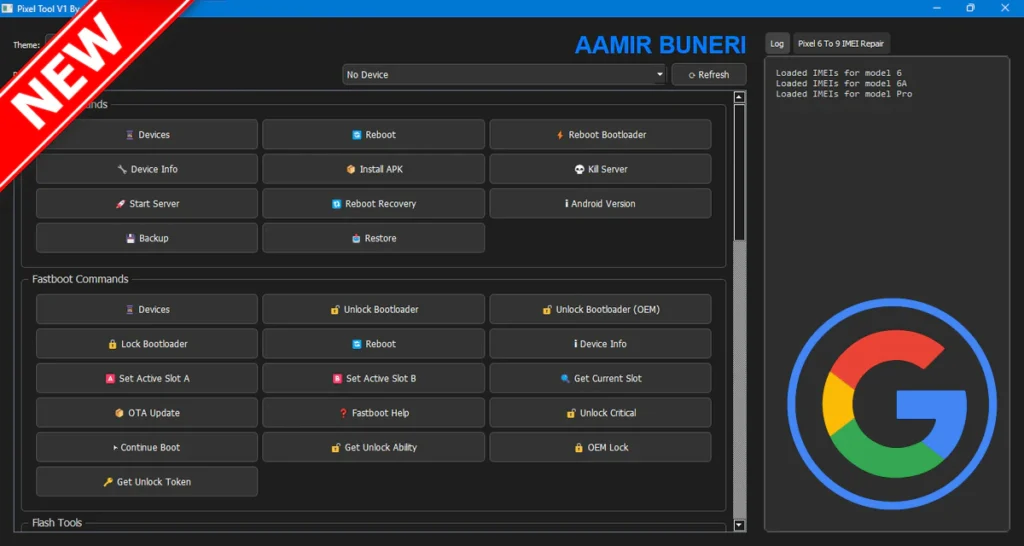Click the hourglass icon on Fastboot Devices
The width and height of the screenshot is (1024, 546).
pyautogui.click(x=129, y=310)
